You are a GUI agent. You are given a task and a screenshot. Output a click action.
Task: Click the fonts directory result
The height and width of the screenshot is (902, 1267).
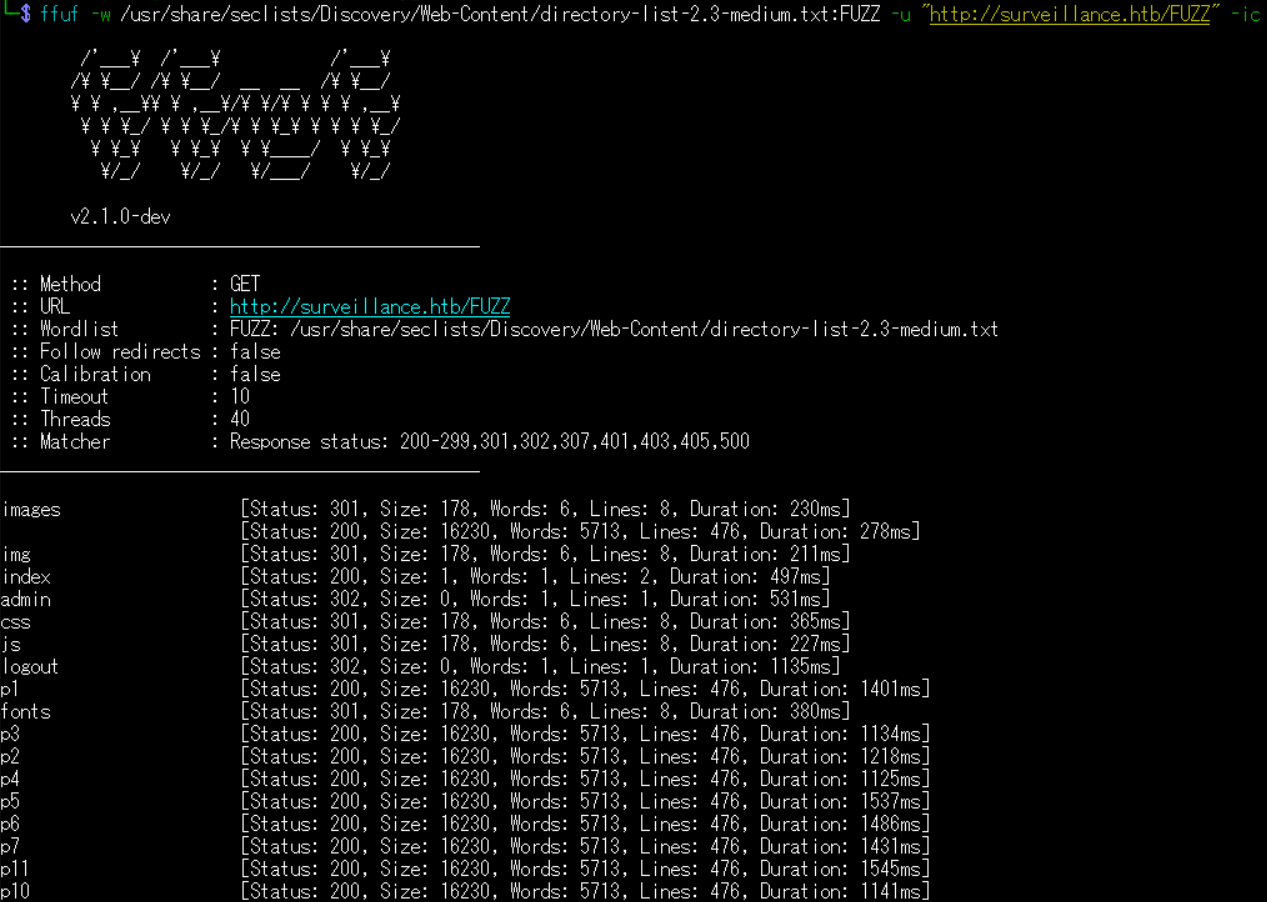[x=26, y=712]
